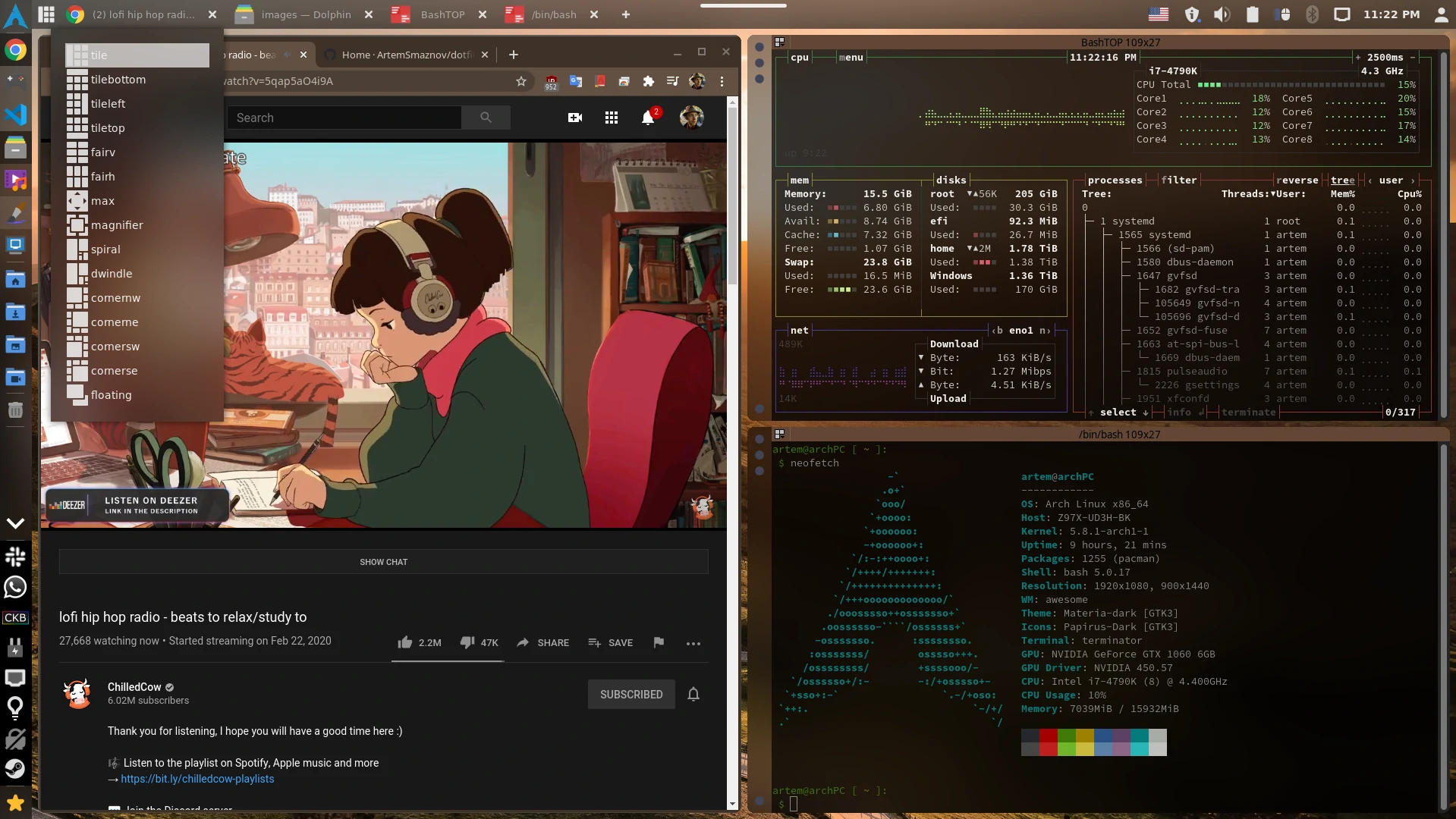Image resolution: width=1456 pixels, height=819 pixels.
Task: Toggle the channel notification bell beside Subscribed
Action: (x=693, y=694)
